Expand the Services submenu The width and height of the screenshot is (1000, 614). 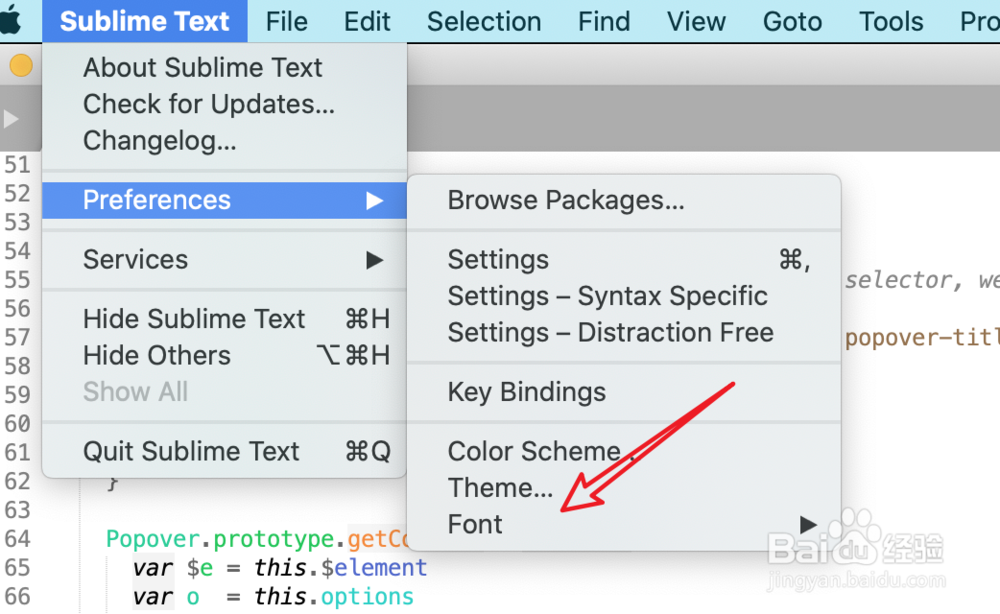[x=374, y=259]
